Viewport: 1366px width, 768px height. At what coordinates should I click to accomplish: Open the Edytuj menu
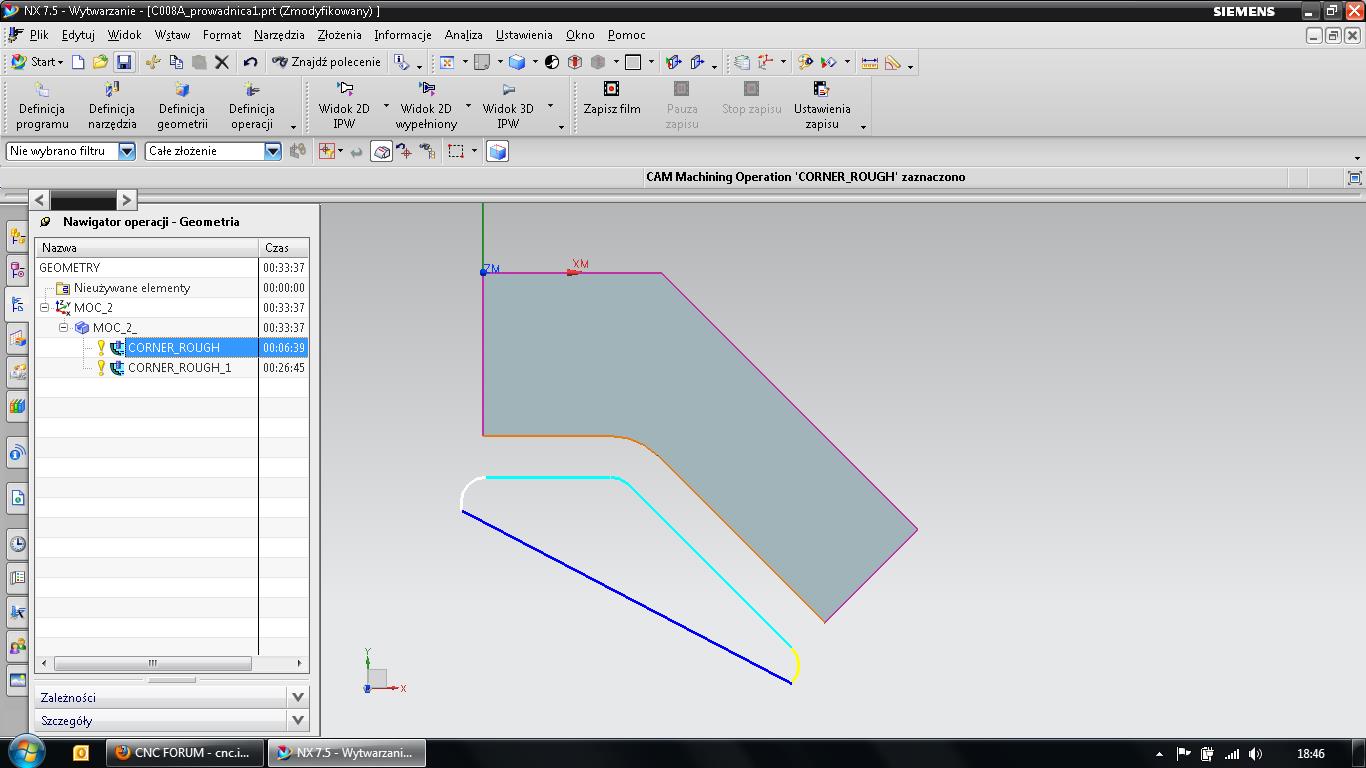[78, 34]
